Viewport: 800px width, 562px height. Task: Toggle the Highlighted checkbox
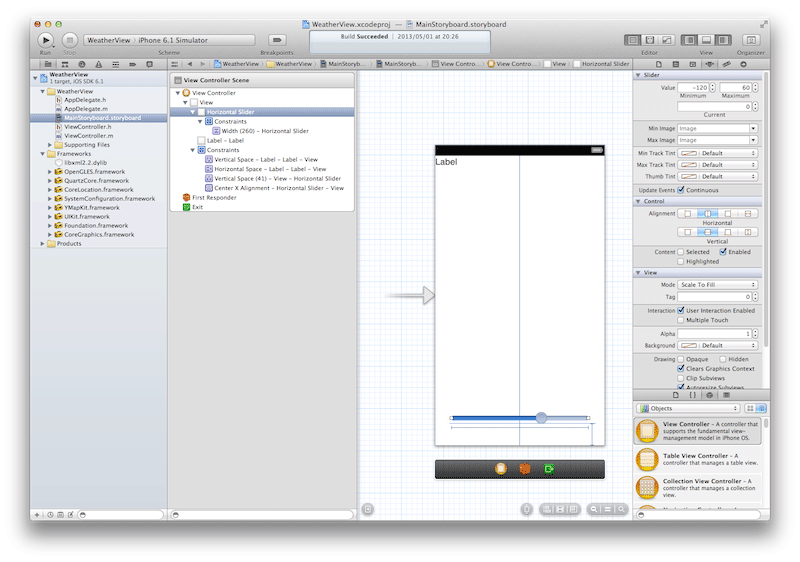point(681,262)
